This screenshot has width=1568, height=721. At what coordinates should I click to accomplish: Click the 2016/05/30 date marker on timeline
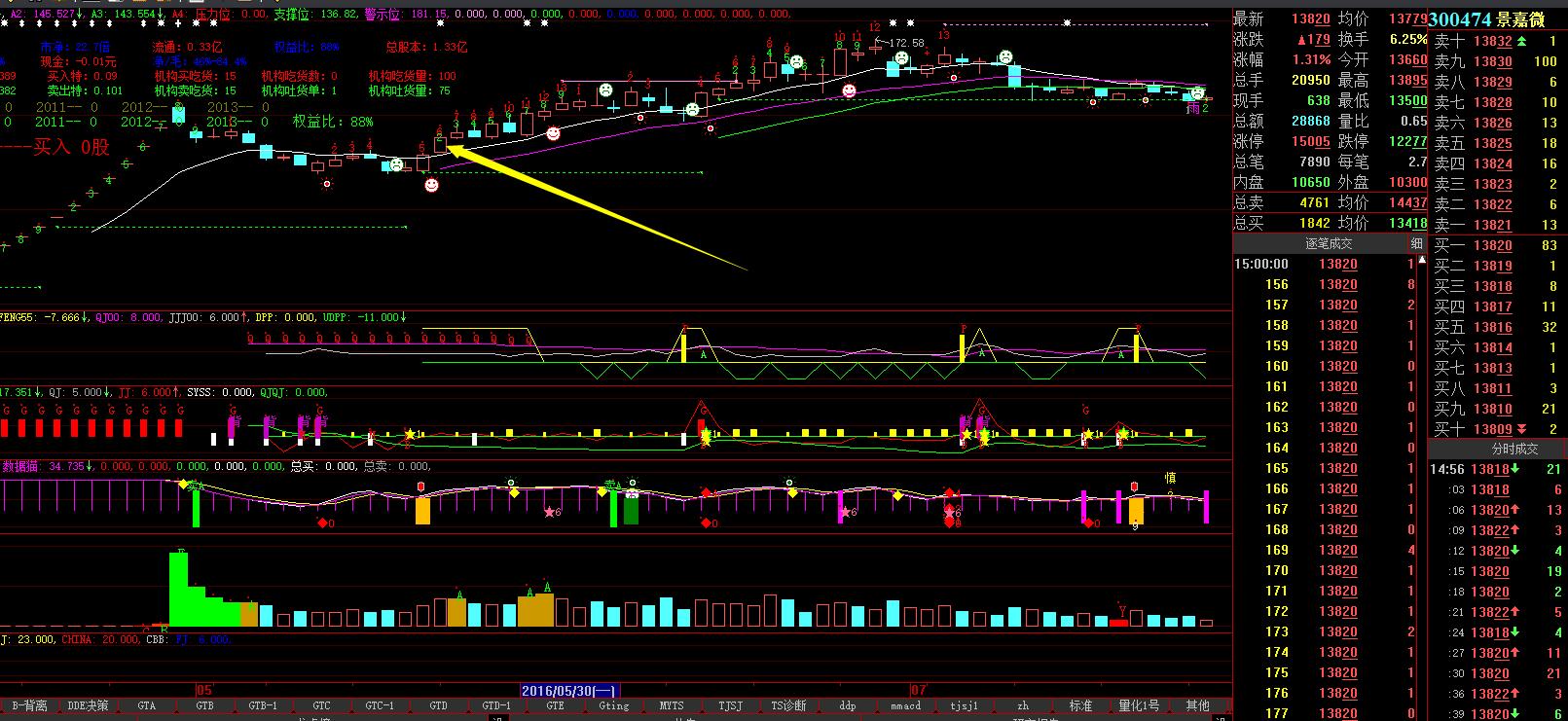pyautogui.click(x=569, y=691)
